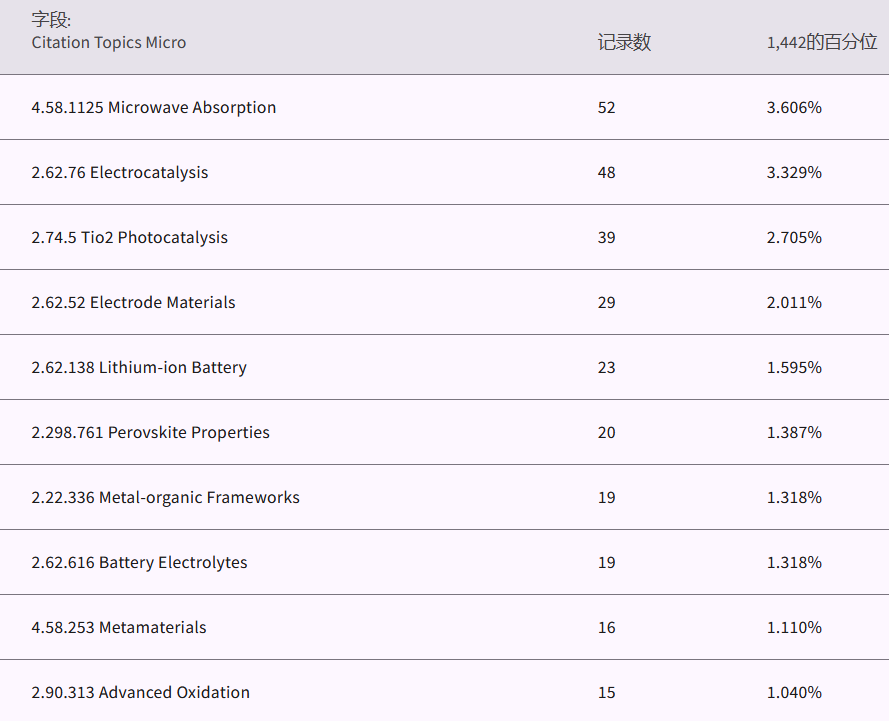Open the 2.74.5 Tio2 Photocatalysis entry

click(x=129, y=237)
